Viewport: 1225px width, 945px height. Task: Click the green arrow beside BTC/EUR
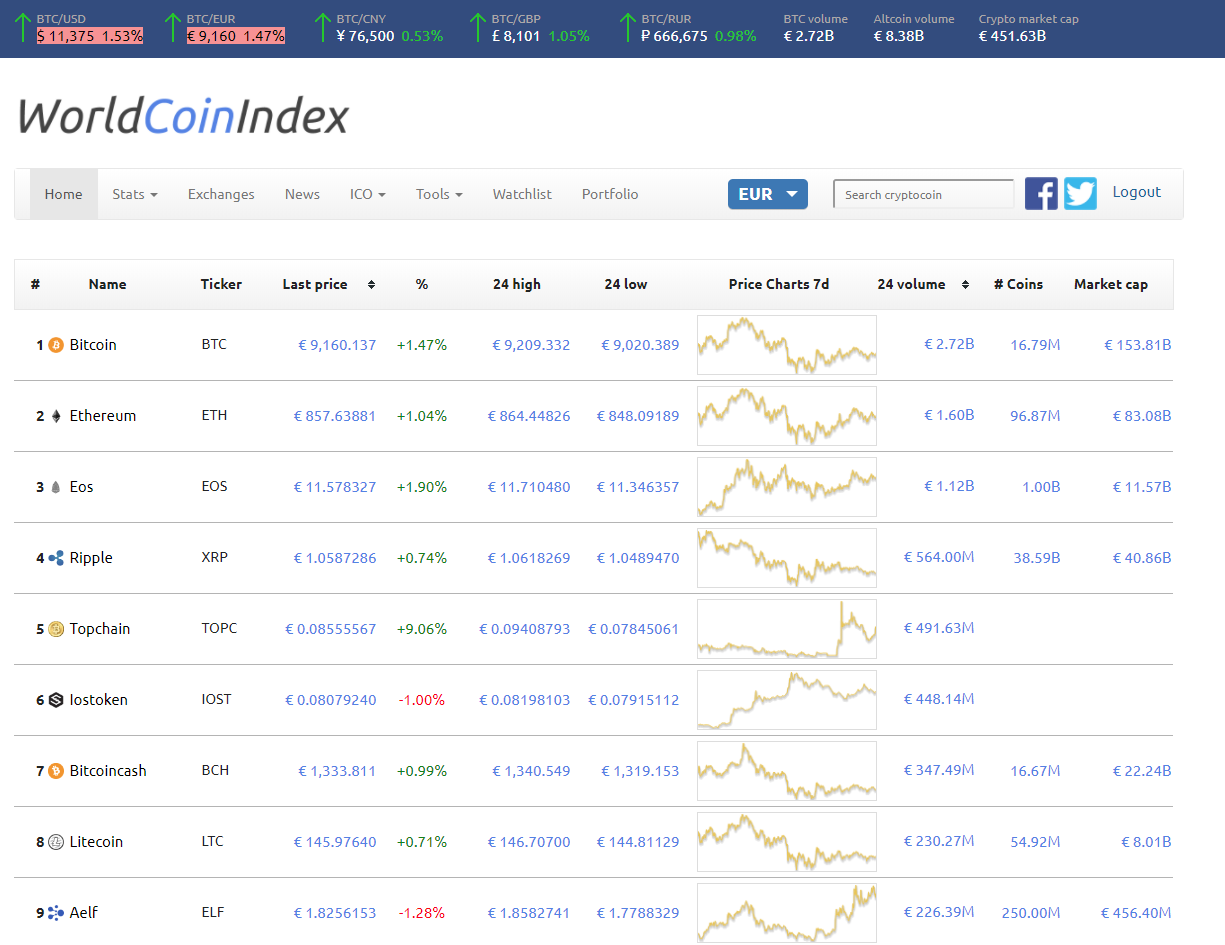pos(172,27)
